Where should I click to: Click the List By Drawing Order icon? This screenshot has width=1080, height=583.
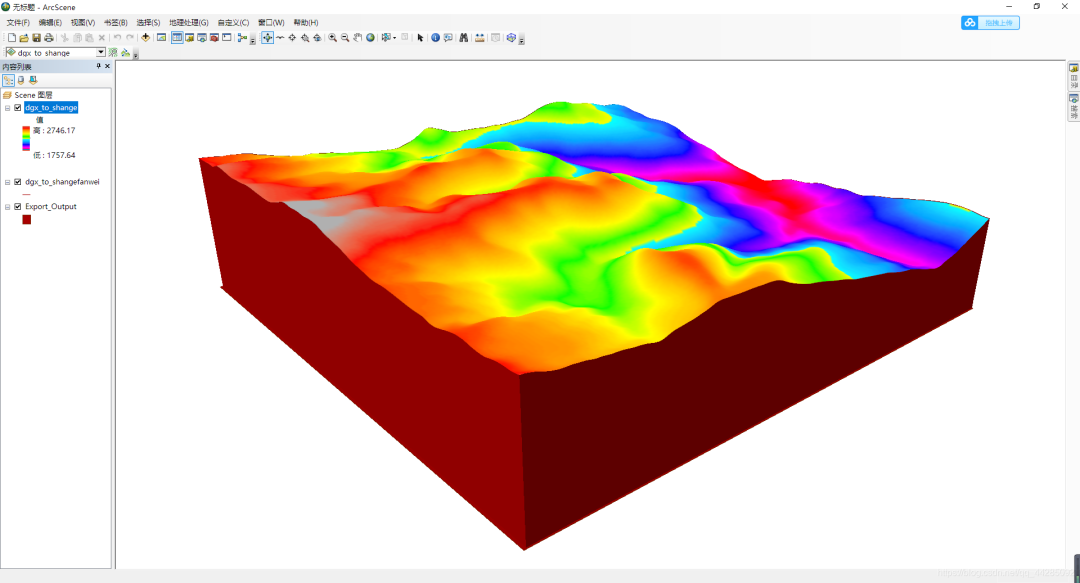8,81
